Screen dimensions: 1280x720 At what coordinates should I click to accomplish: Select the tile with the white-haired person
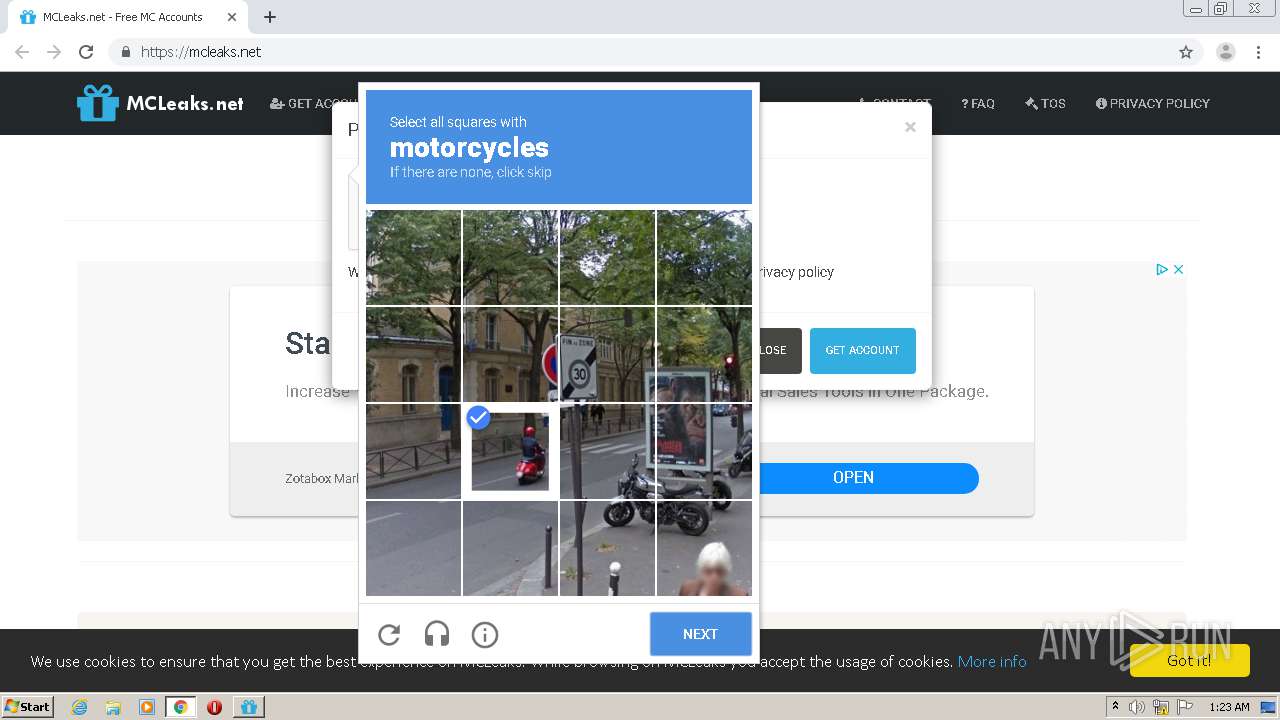point(704,548)
